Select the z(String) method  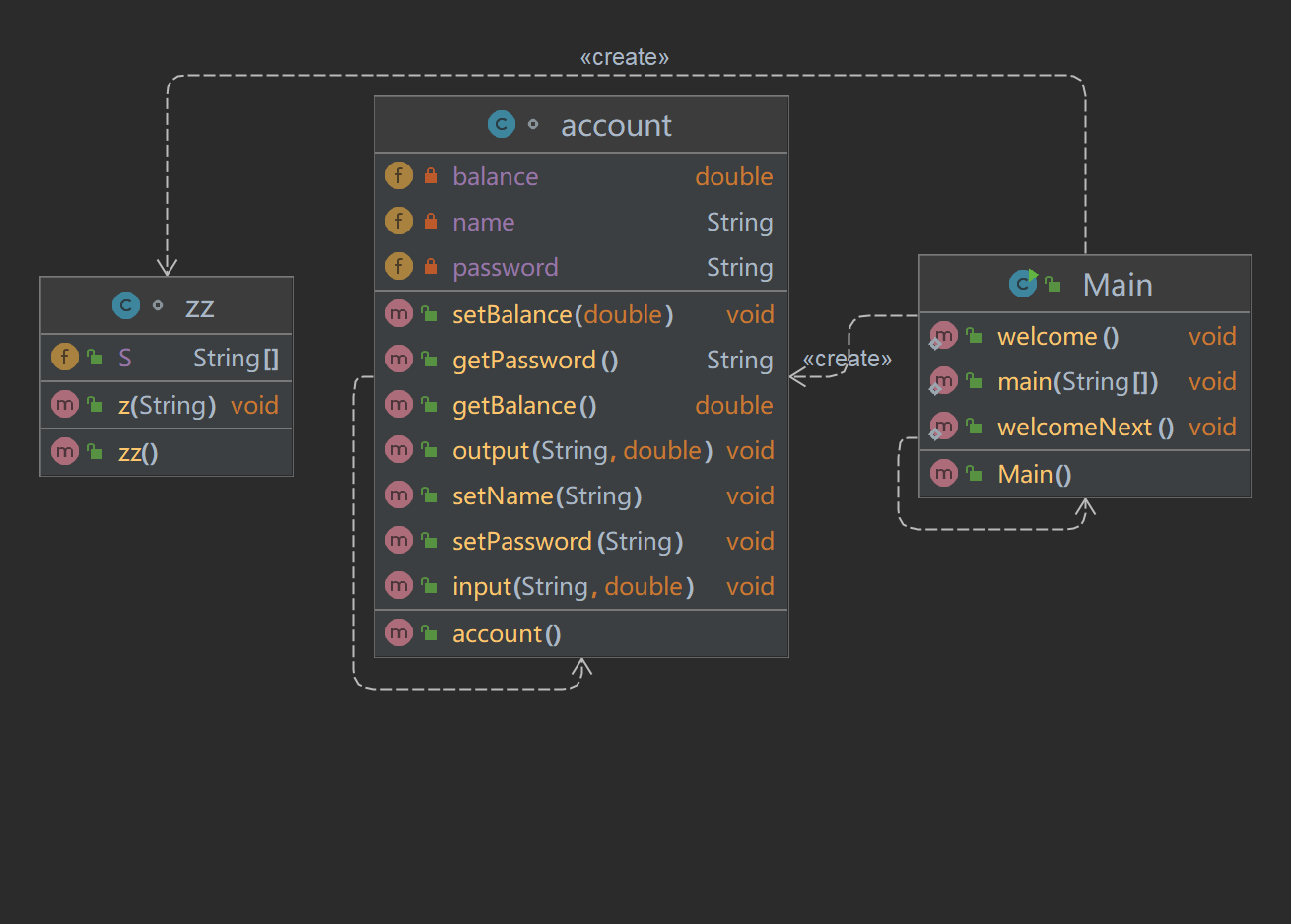click(167, 405)
